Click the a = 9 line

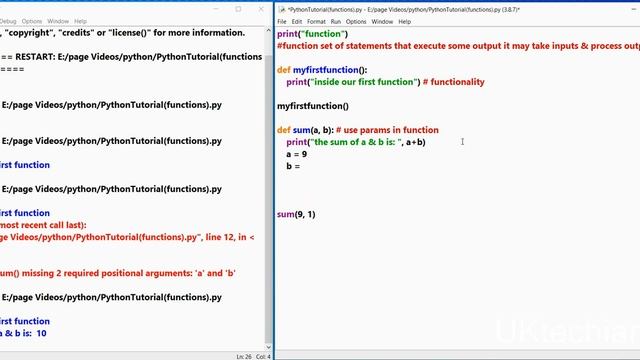[x=296, y=154]
